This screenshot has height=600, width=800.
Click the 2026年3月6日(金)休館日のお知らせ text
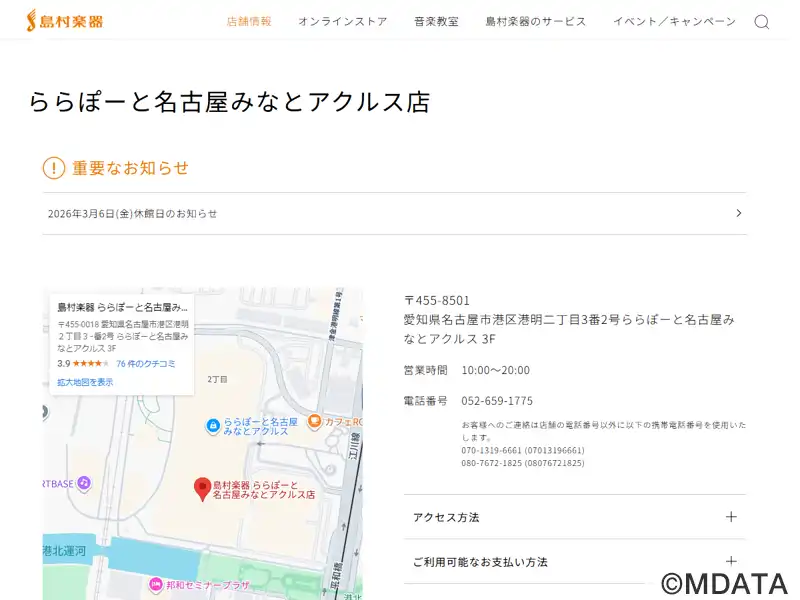(x=132, y=214)
